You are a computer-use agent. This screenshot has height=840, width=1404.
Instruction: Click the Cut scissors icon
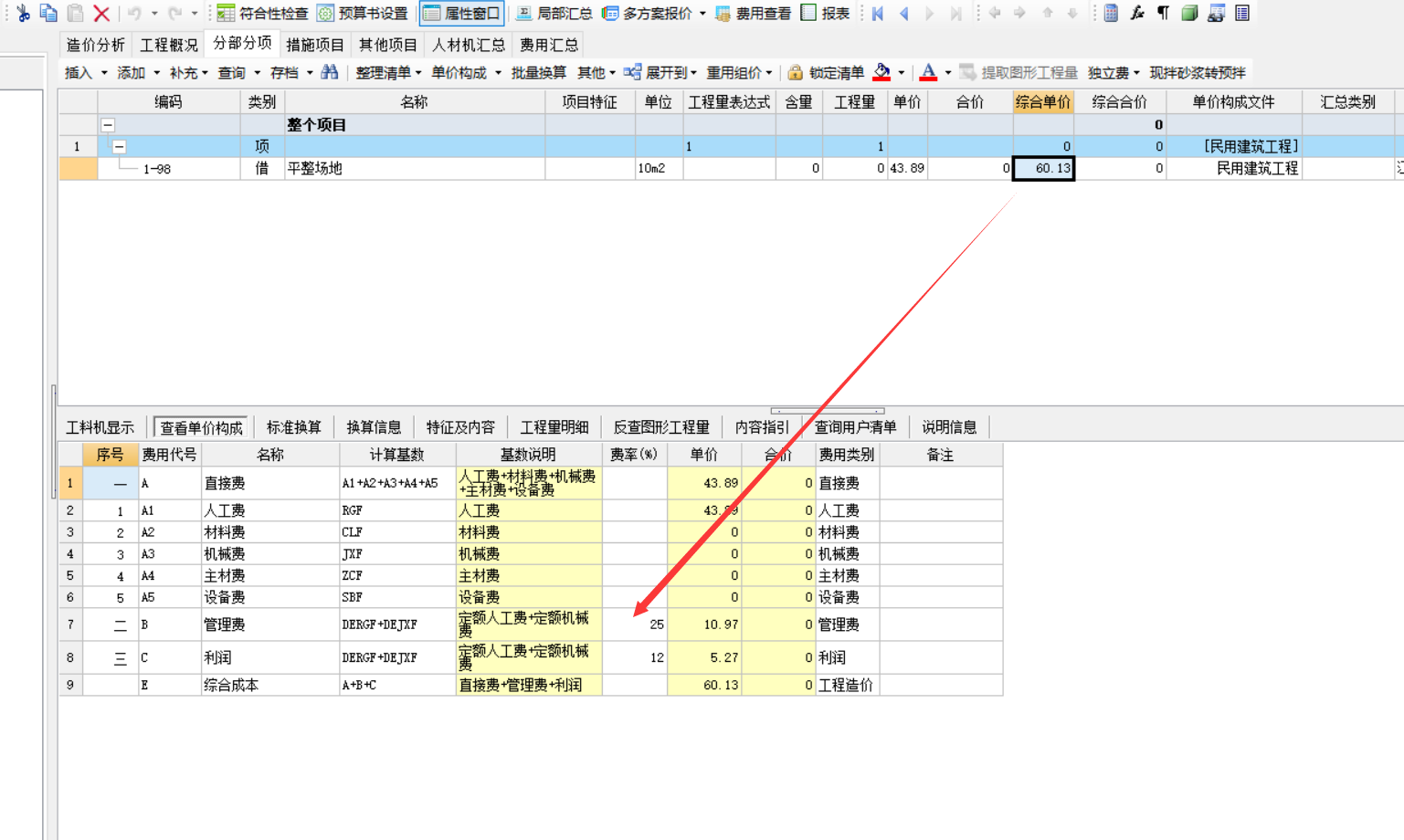23,14
